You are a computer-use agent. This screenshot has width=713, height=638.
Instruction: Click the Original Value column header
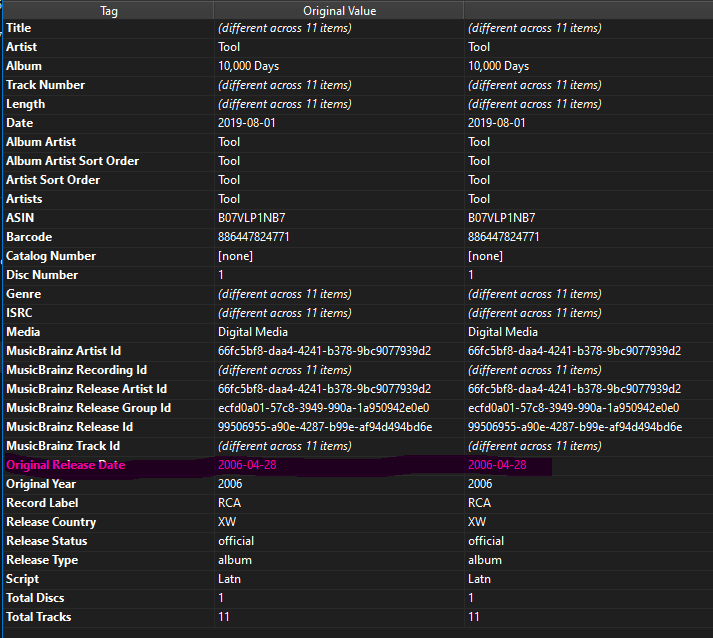[338, 10]
